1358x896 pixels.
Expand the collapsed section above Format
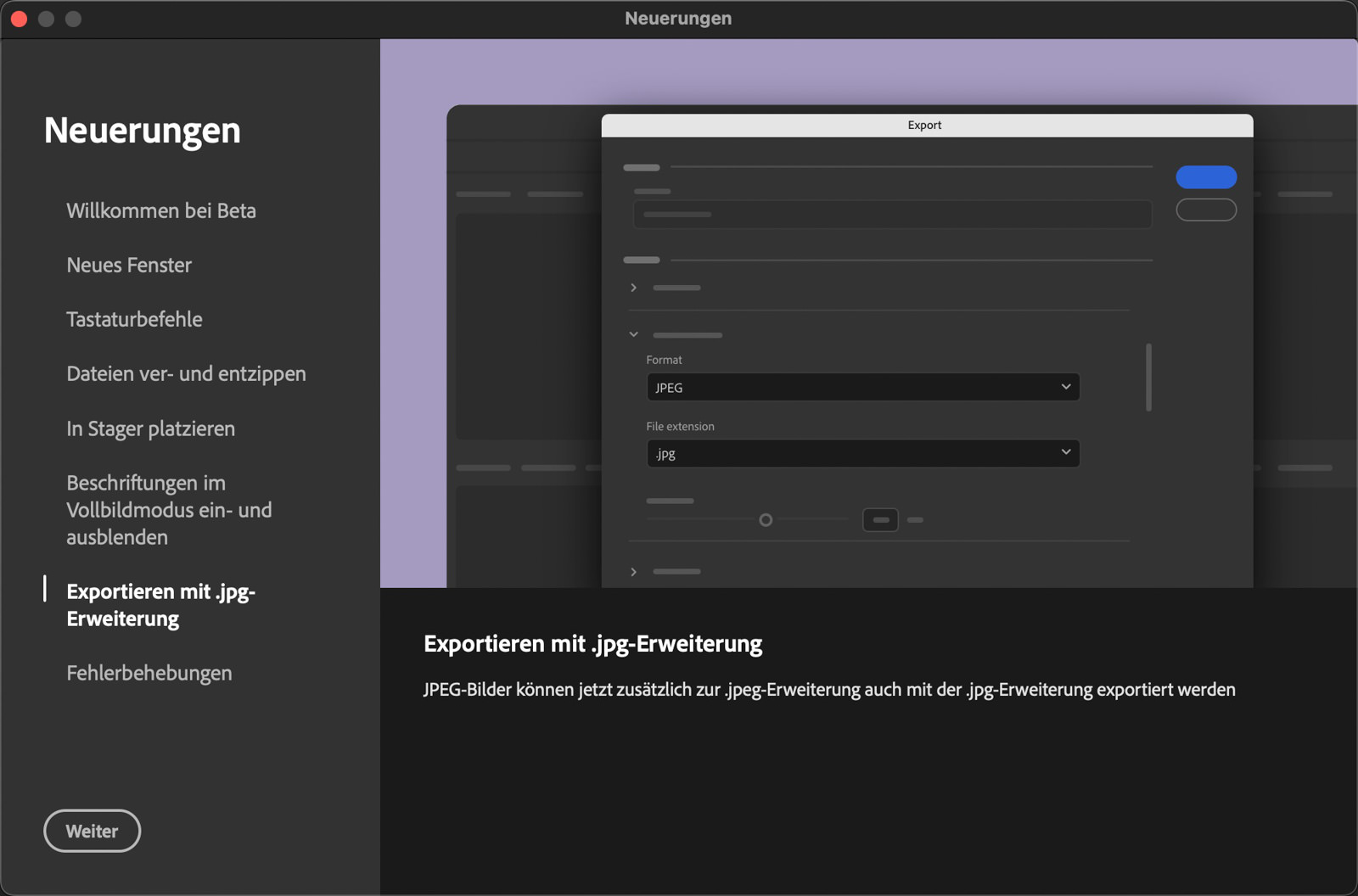(633, 288)
